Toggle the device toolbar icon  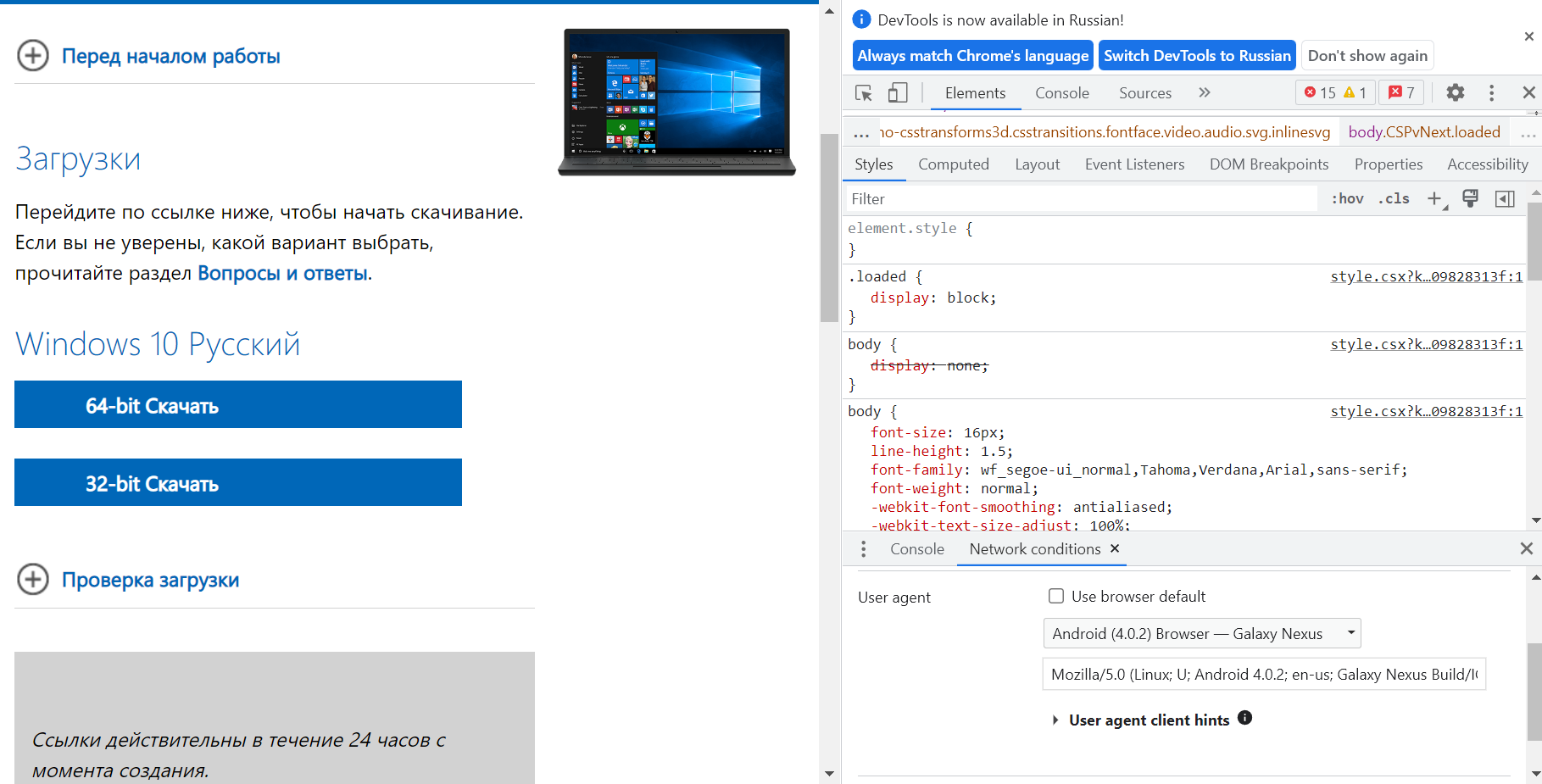(898, 93)
